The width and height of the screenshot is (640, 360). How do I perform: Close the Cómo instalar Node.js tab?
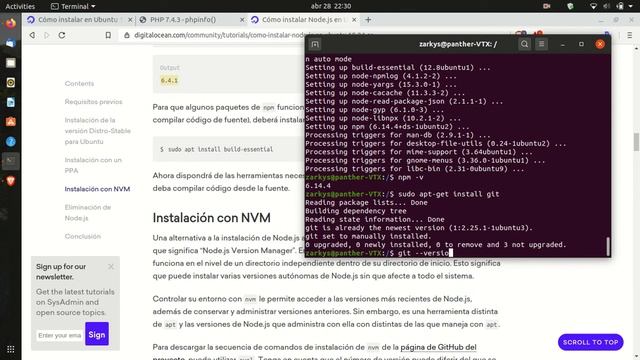tap(354, 20)
